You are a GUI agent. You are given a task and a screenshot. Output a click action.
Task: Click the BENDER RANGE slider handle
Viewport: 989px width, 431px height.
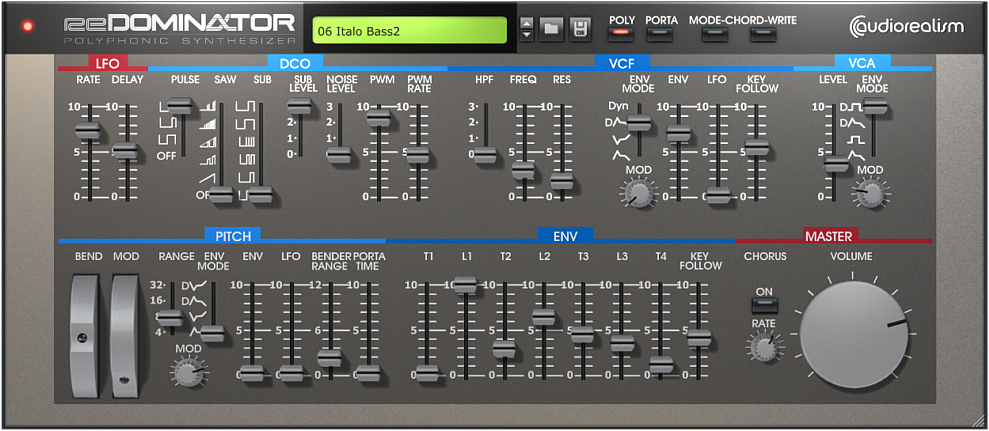329,358
